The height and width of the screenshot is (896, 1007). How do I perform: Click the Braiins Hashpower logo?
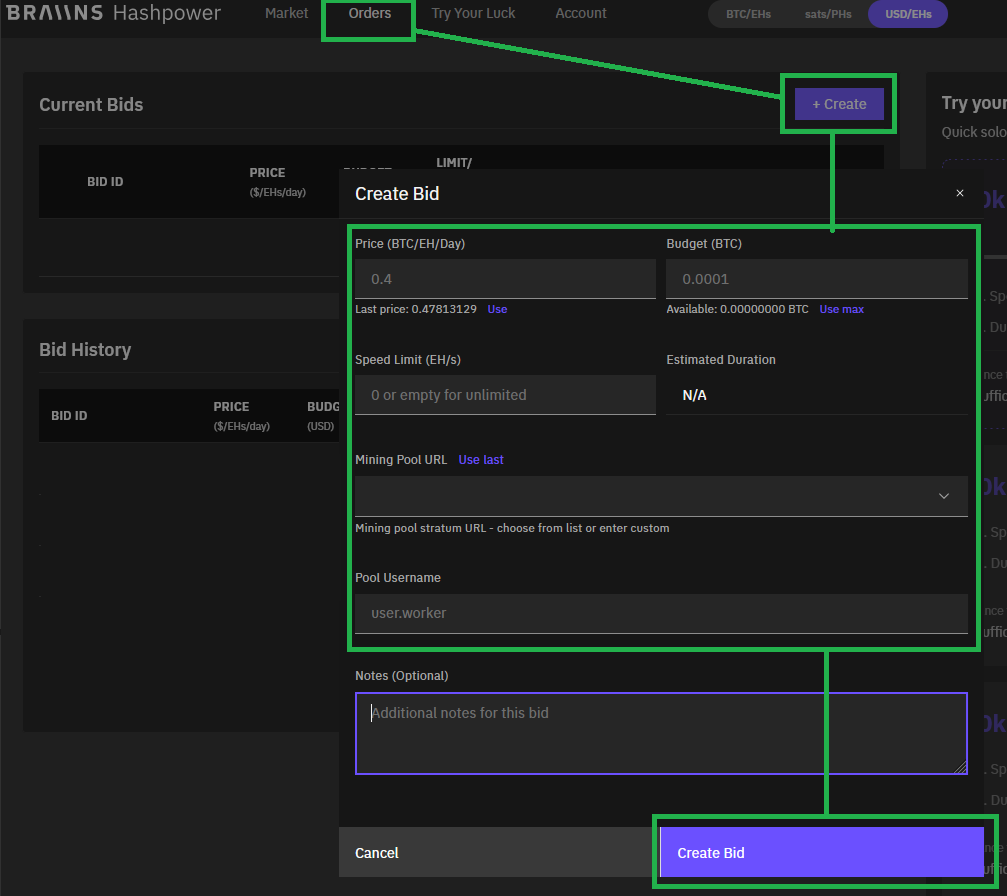[x=113, y=13]
